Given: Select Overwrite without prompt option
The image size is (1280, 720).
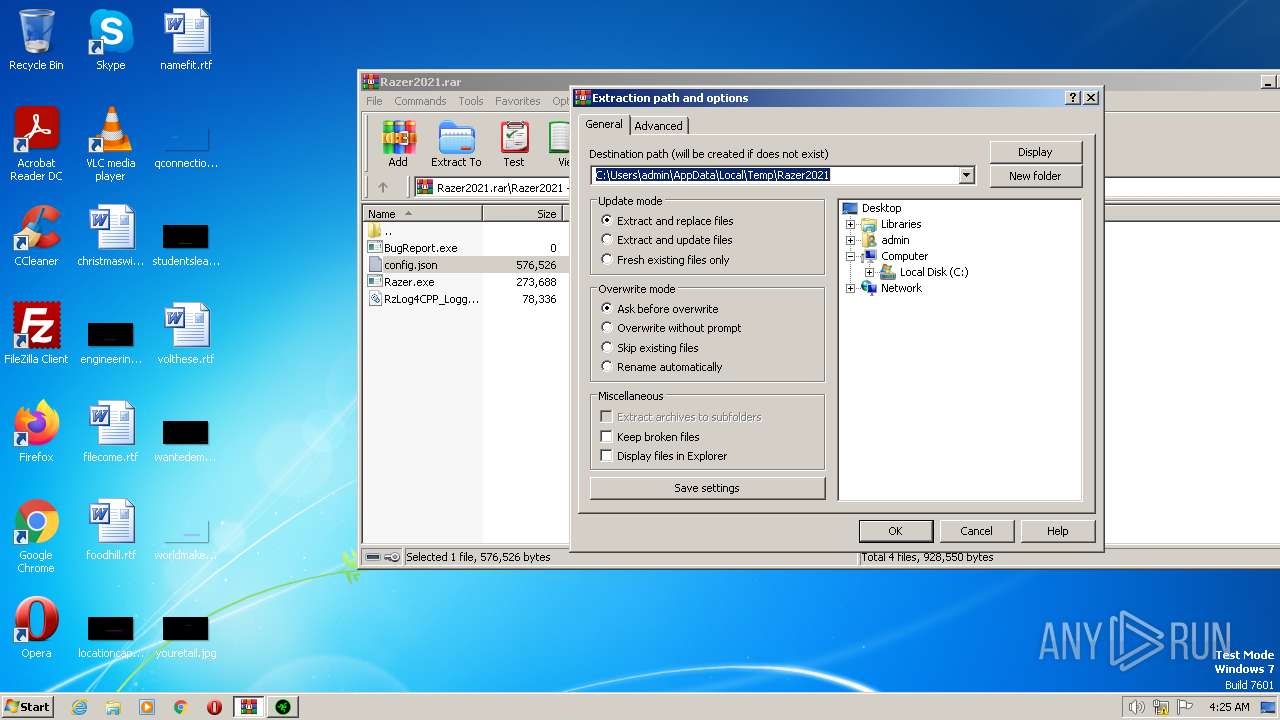Looking at the screenshot, I should coord(672,328).
